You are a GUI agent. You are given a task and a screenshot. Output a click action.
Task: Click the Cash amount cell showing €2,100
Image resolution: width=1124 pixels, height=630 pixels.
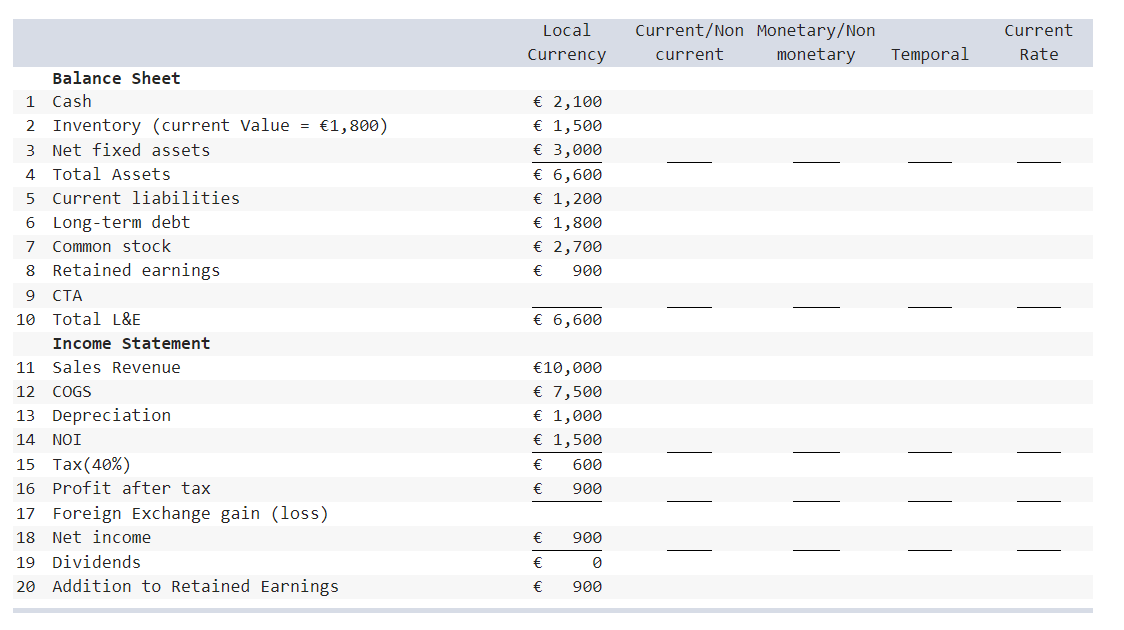click(x=567, y=101)
